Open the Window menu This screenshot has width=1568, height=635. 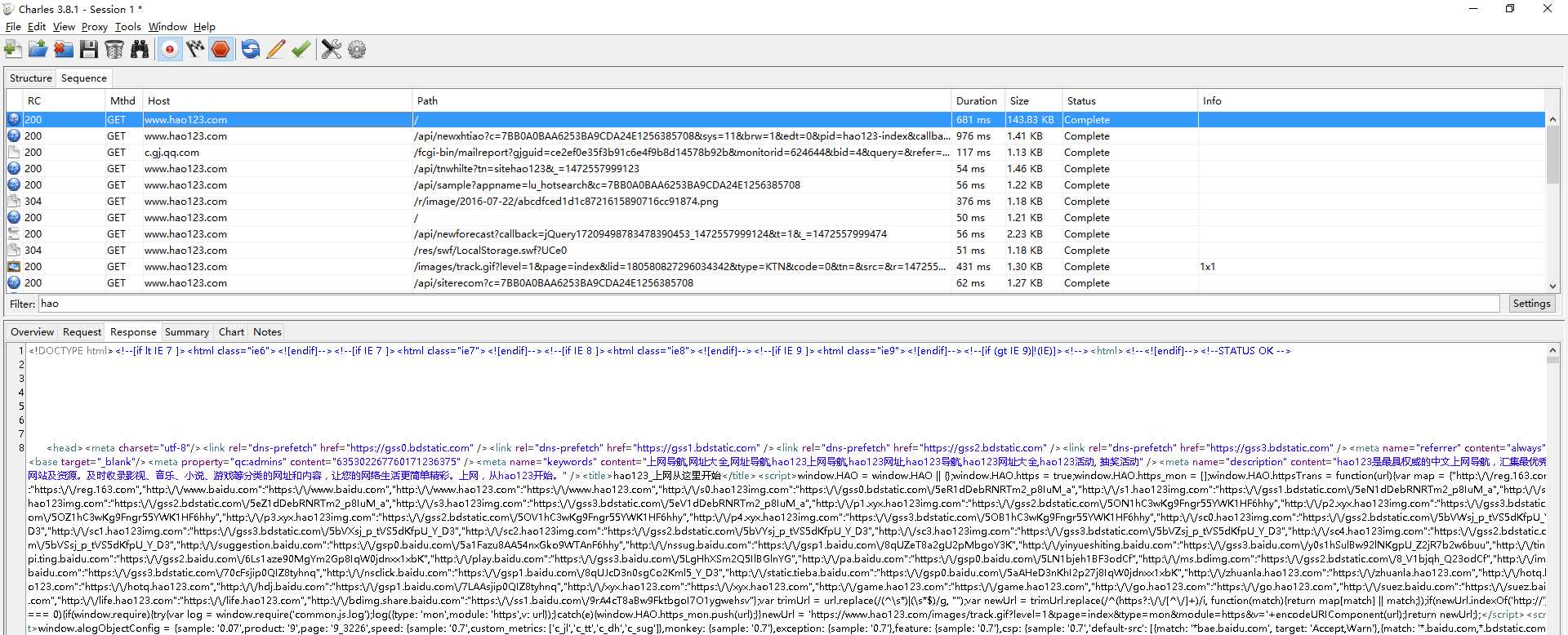[167, 27]
